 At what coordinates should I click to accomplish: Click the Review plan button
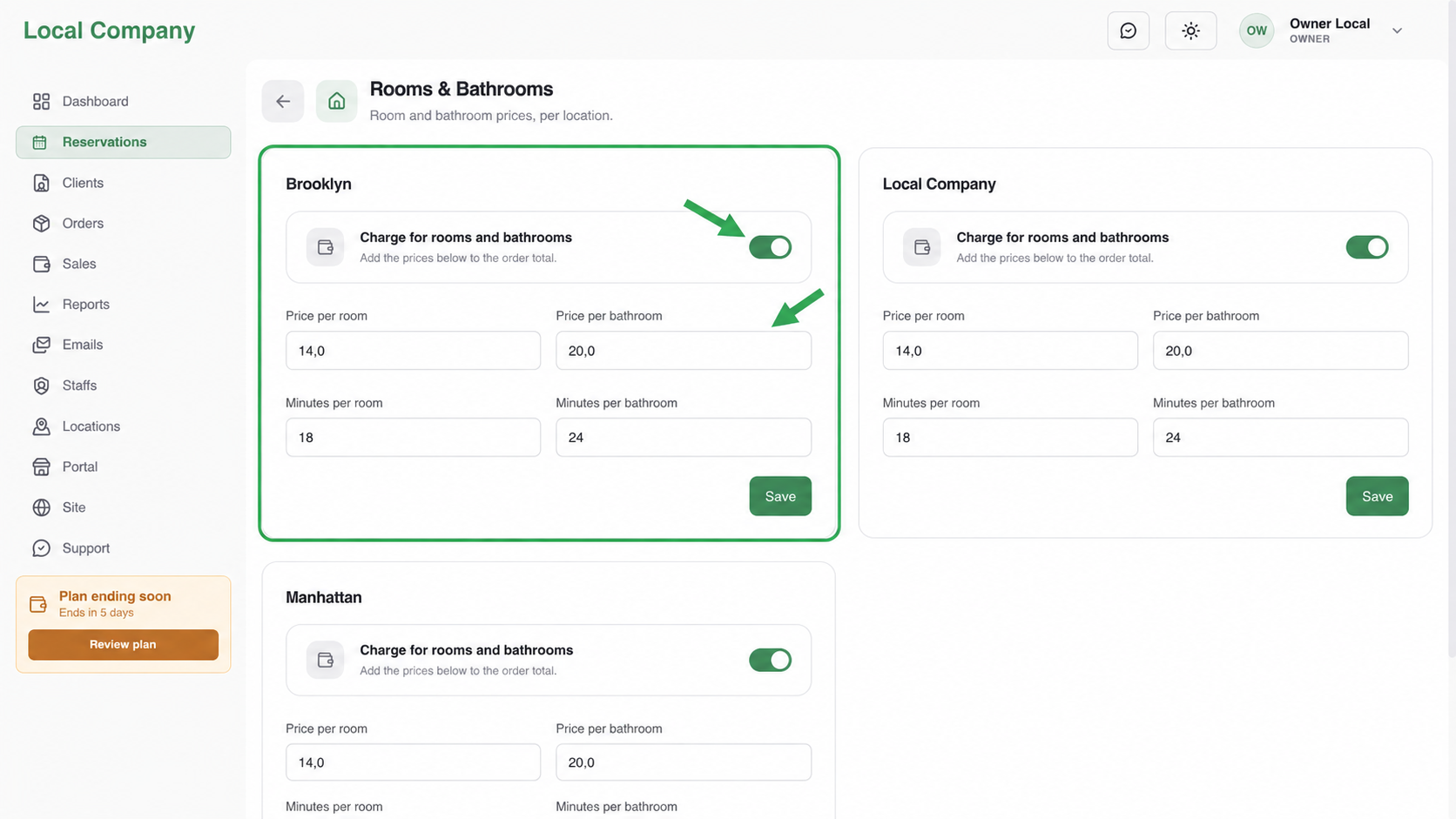click(x=123, y=645)
